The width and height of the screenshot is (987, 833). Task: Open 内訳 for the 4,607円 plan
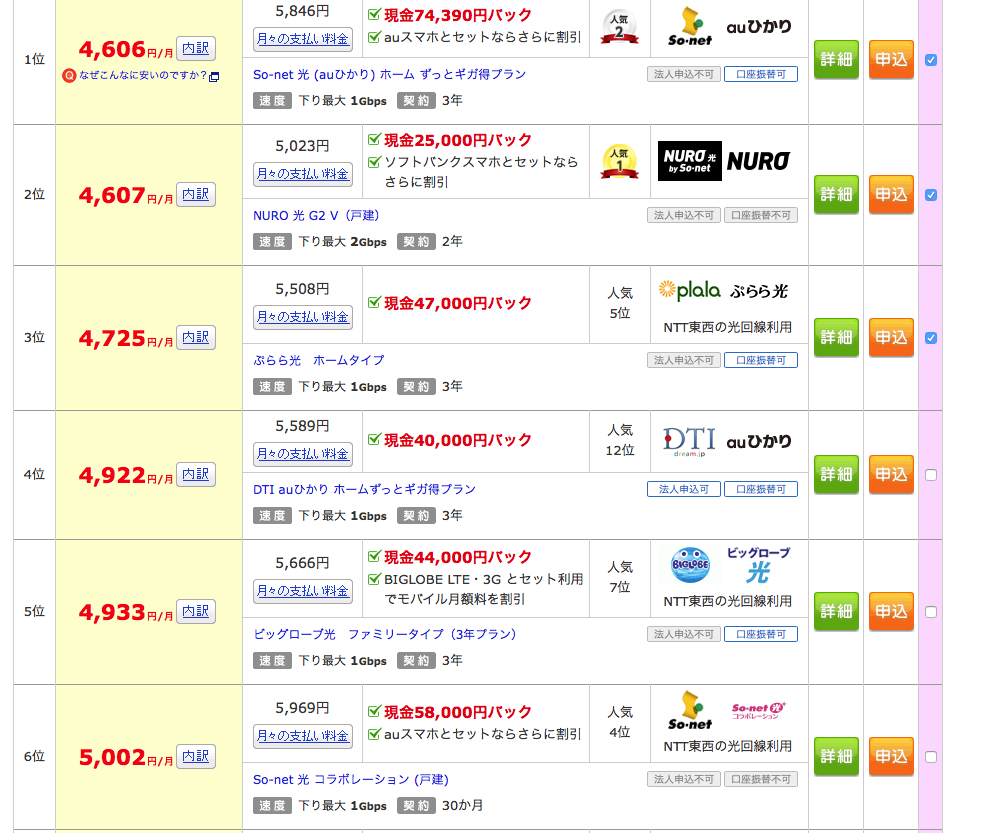coord(196,195)
